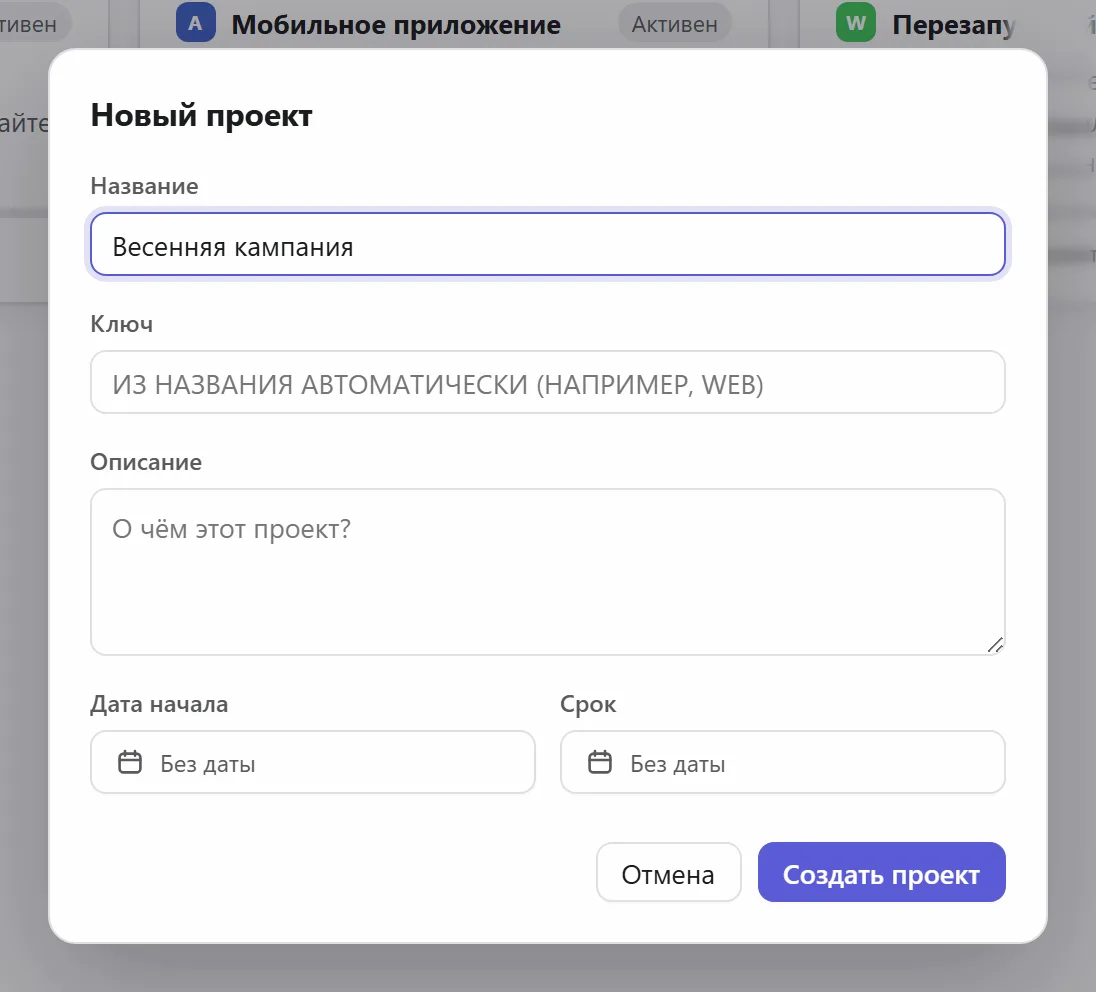Click the Описание textarea
Image resolution: width=1096 pixels, height=992 pixels.
(547, 572)
